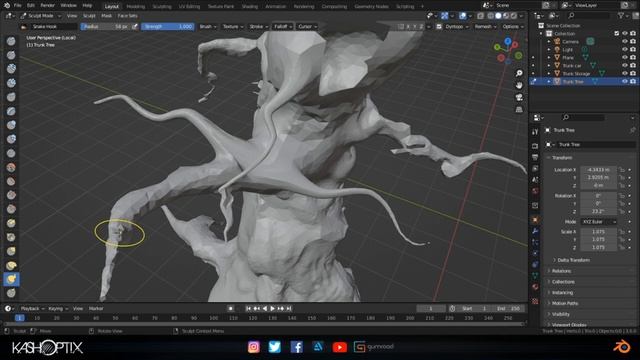Hide the Plane object with eye icon
Screen dimensions: 640x360
[x=624, y=58]
